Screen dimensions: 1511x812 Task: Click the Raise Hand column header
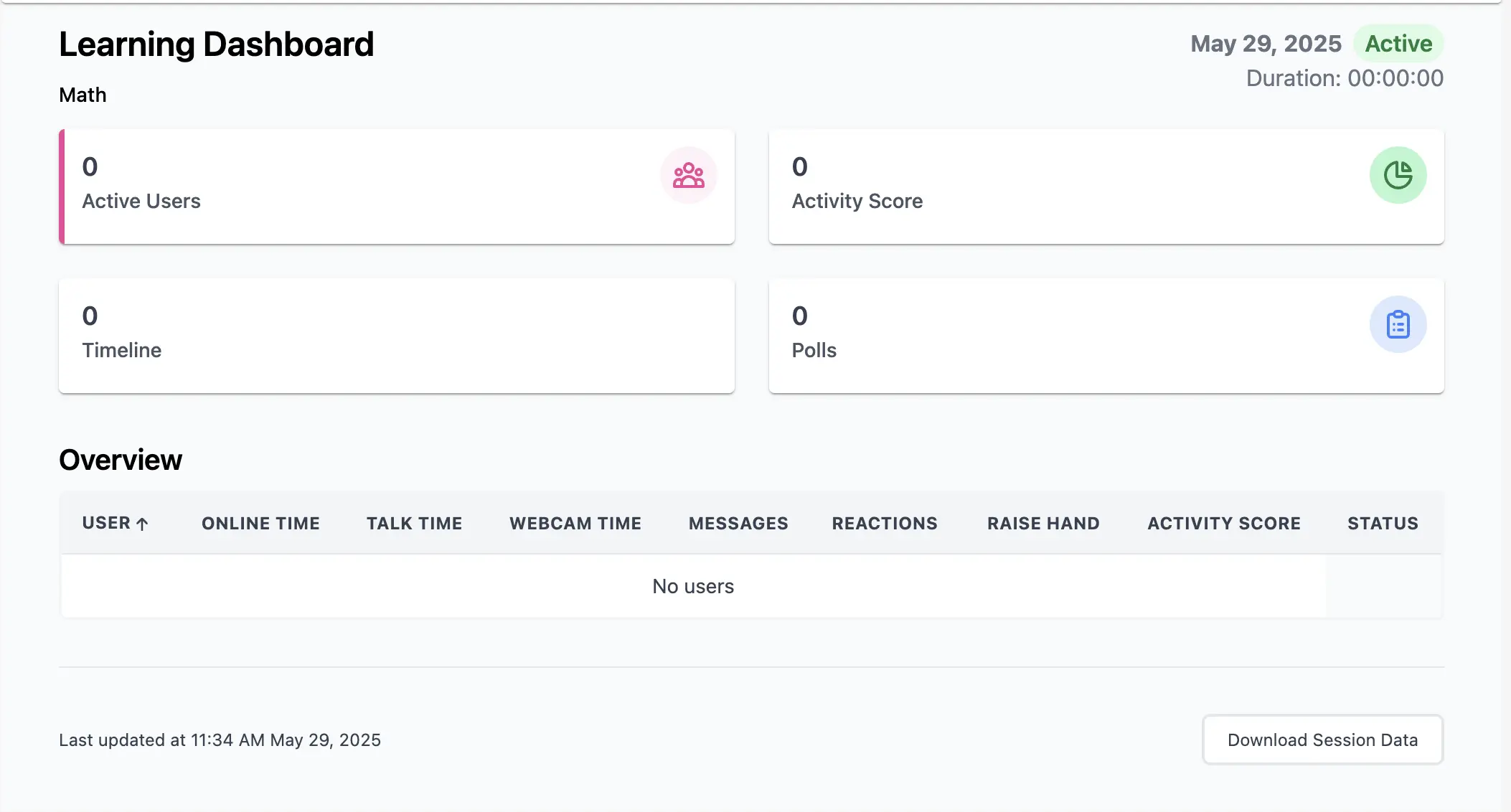[1043, 524]
